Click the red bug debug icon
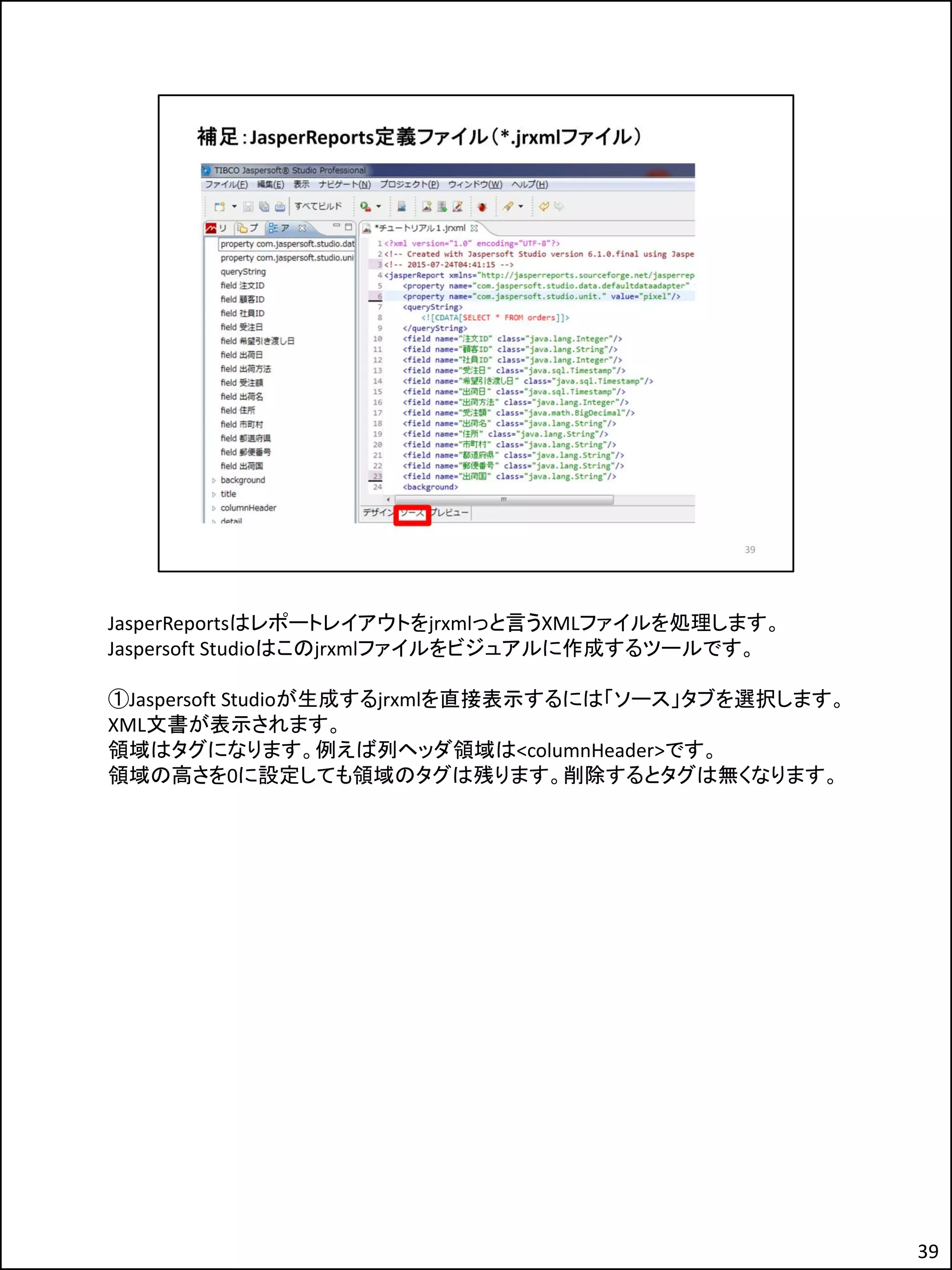This screenshot has width=952, height=1270. pyautogui.click(x=482, y=206)
